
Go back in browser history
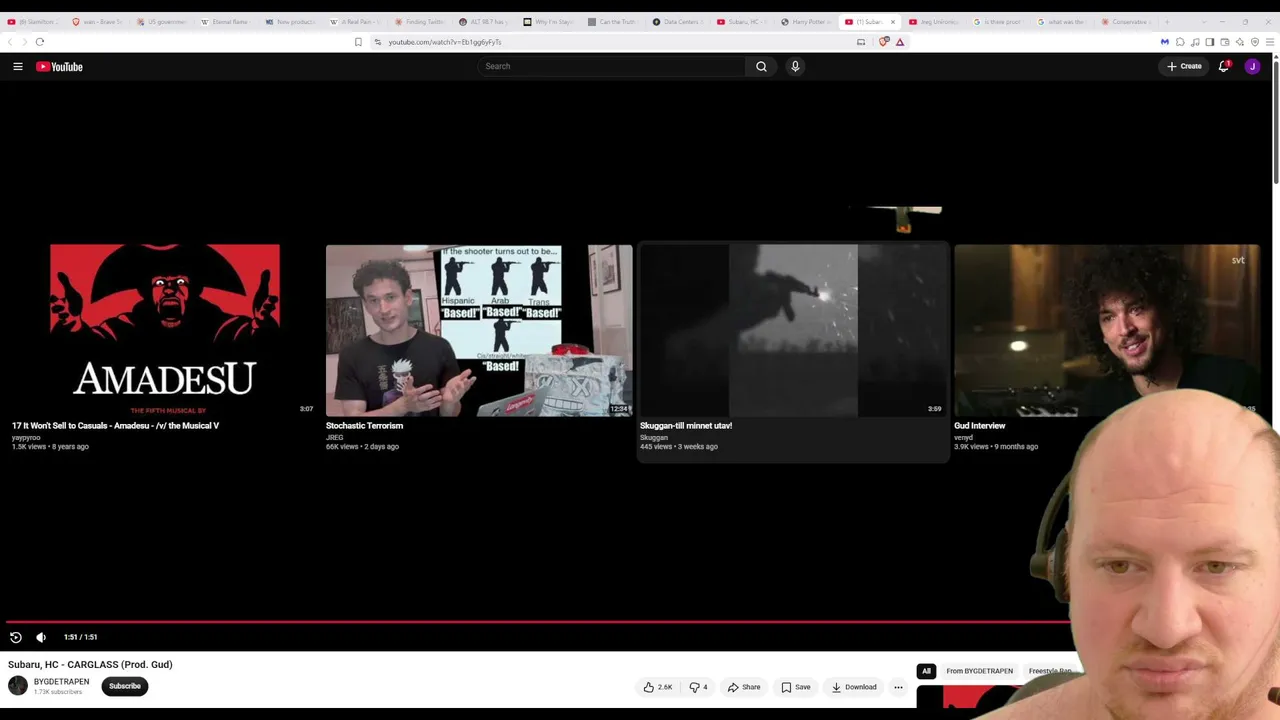tap(10, 42)
